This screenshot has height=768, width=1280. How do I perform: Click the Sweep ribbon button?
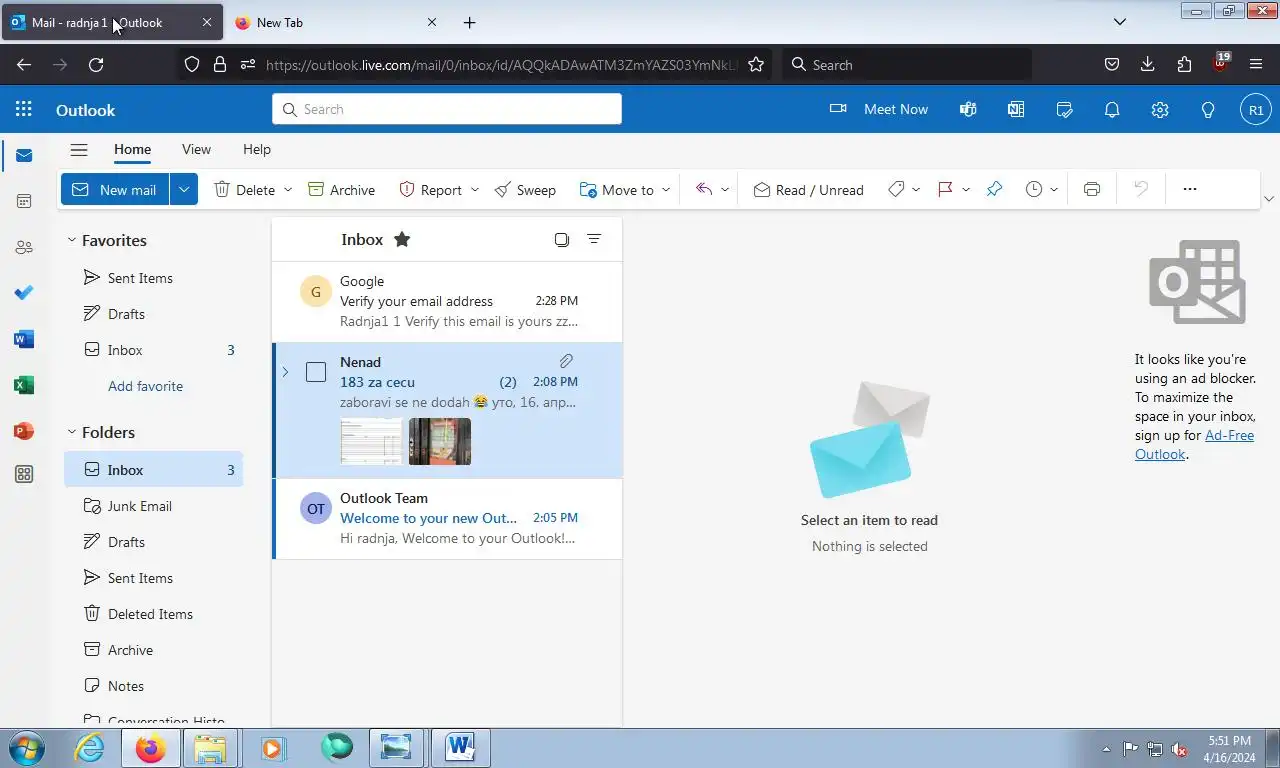click(x=525, y=189)
